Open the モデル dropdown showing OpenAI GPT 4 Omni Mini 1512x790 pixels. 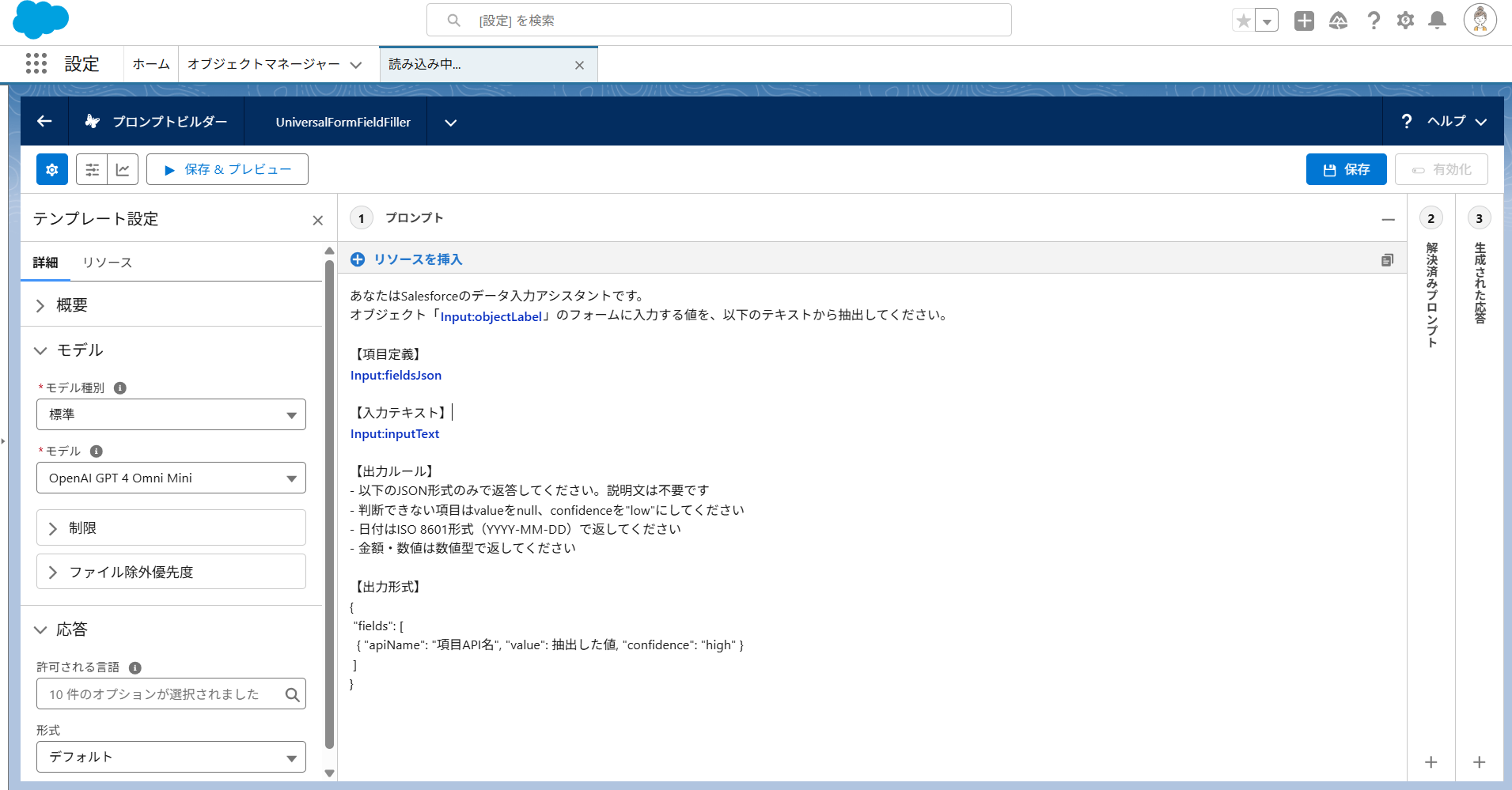click(171, 478)
